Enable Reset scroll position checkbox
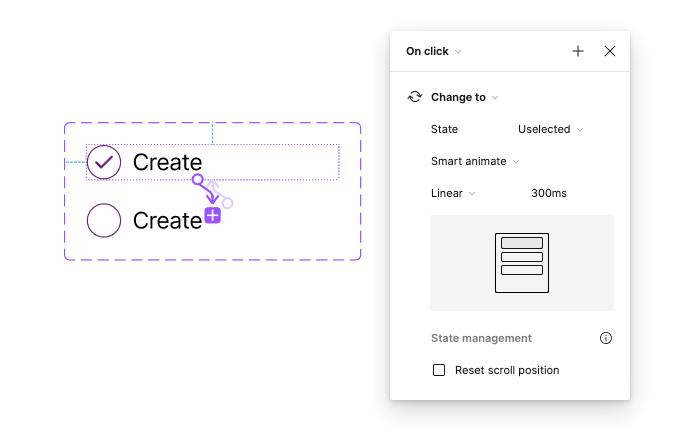The width and height of the screenshot is (693, 440). coord(439,370)
